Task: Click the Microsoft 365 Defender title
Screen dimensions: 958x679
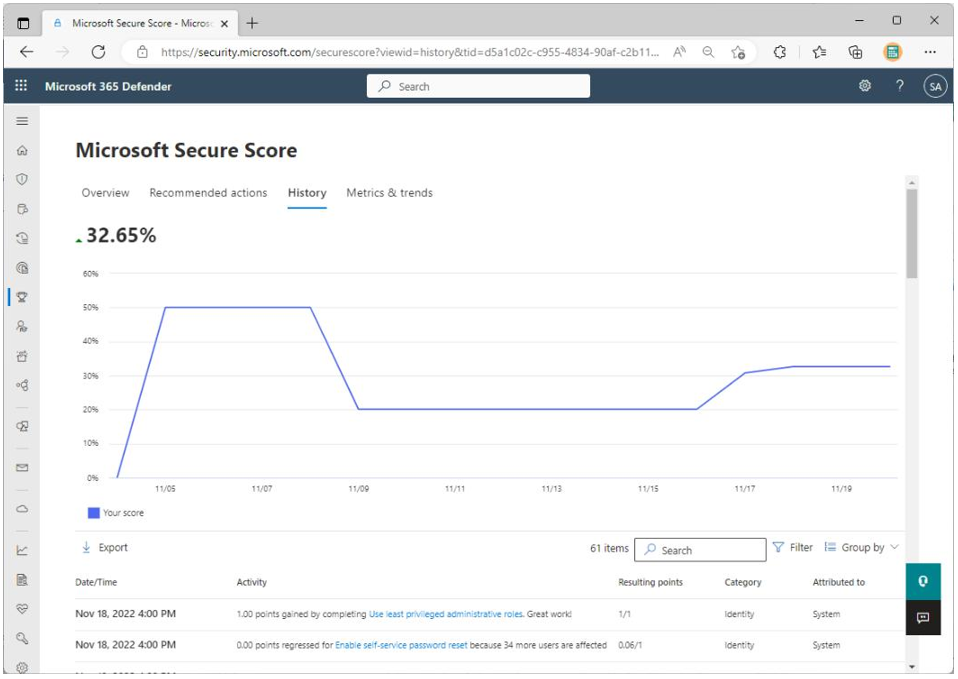Action: pyautogui.click(x=108, y=86)
